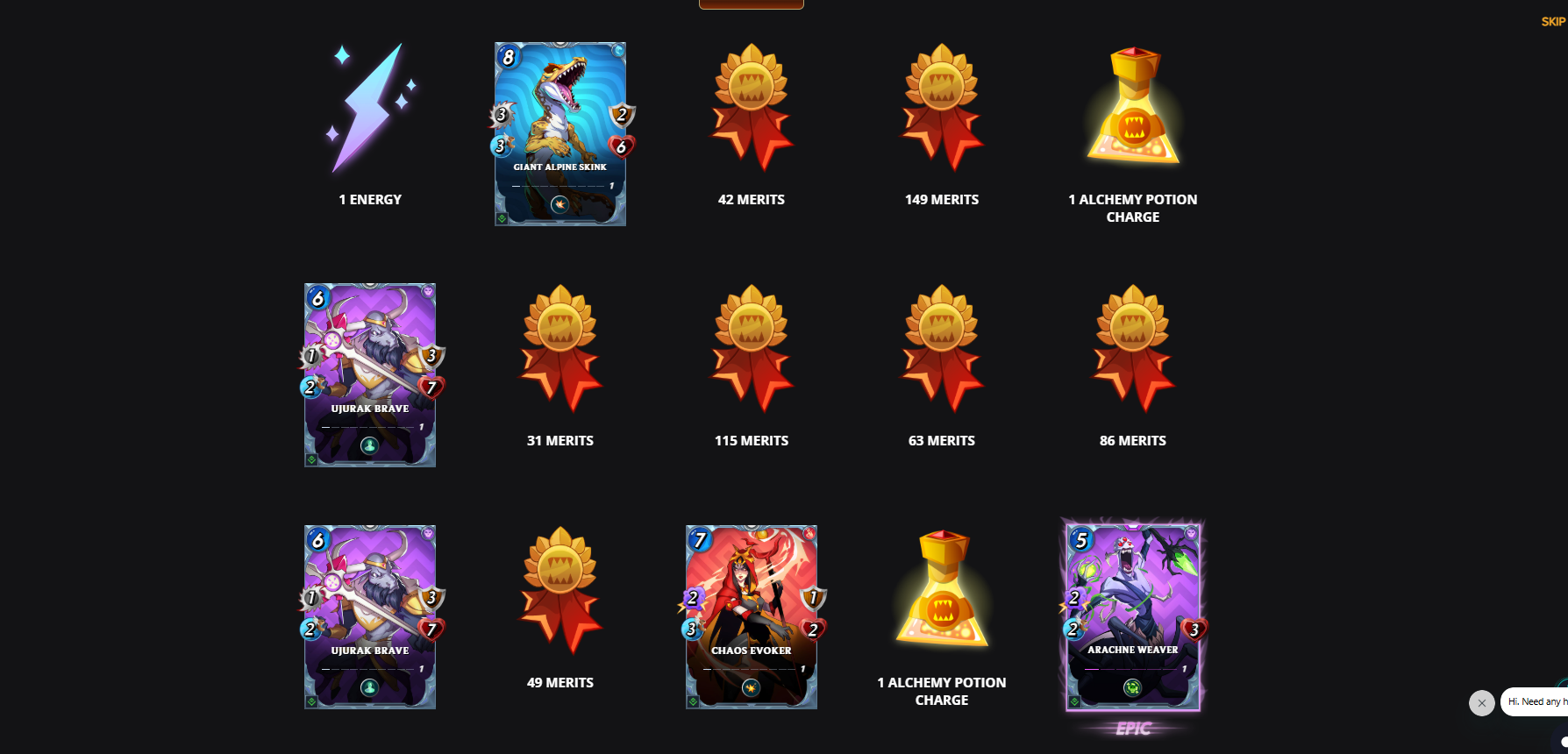Screen dimensions: 1568x754
Task: Open the top-row Alchemy Potion Charge flask
Action: (1133, 106)
